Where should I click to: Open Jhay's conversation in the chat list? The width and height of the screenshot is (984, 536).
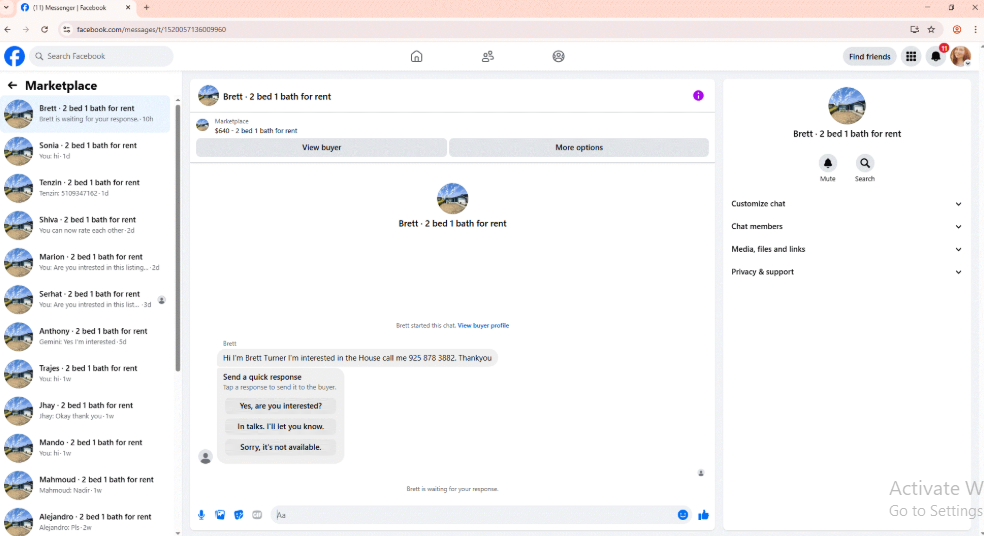tap(86, 410)
